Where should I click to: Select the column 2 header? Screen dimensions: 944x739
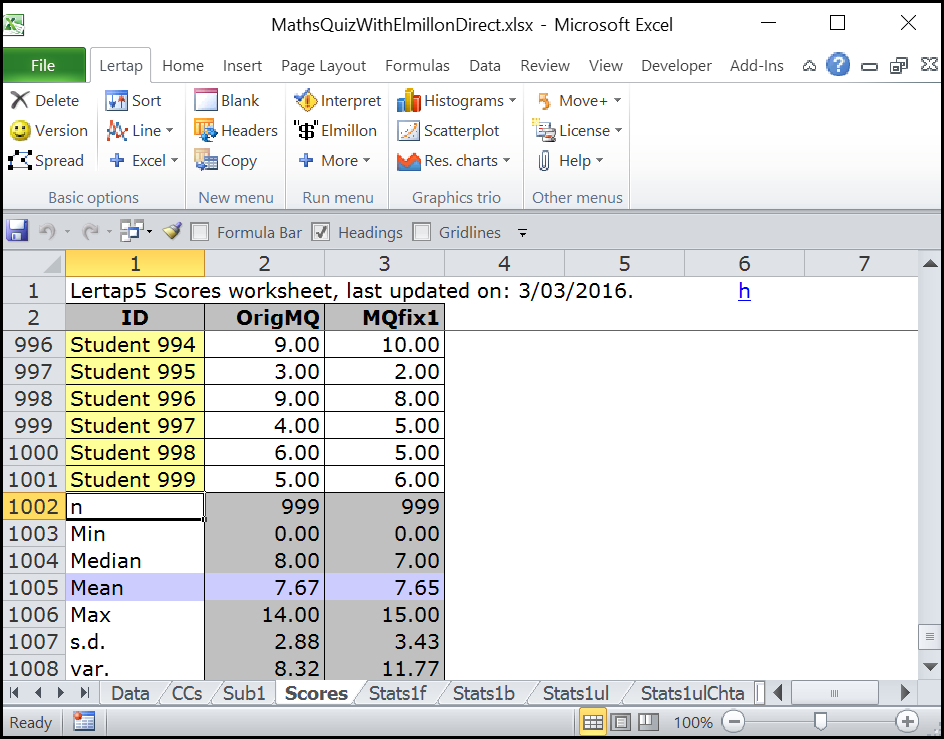tap(264, 264)
